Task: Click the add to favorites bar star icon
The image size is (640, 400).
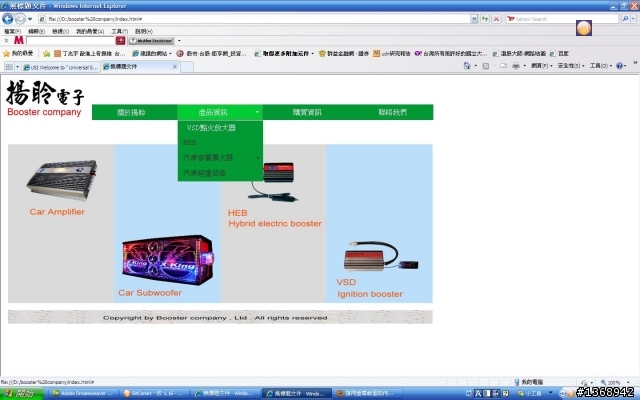Action: 47,53
